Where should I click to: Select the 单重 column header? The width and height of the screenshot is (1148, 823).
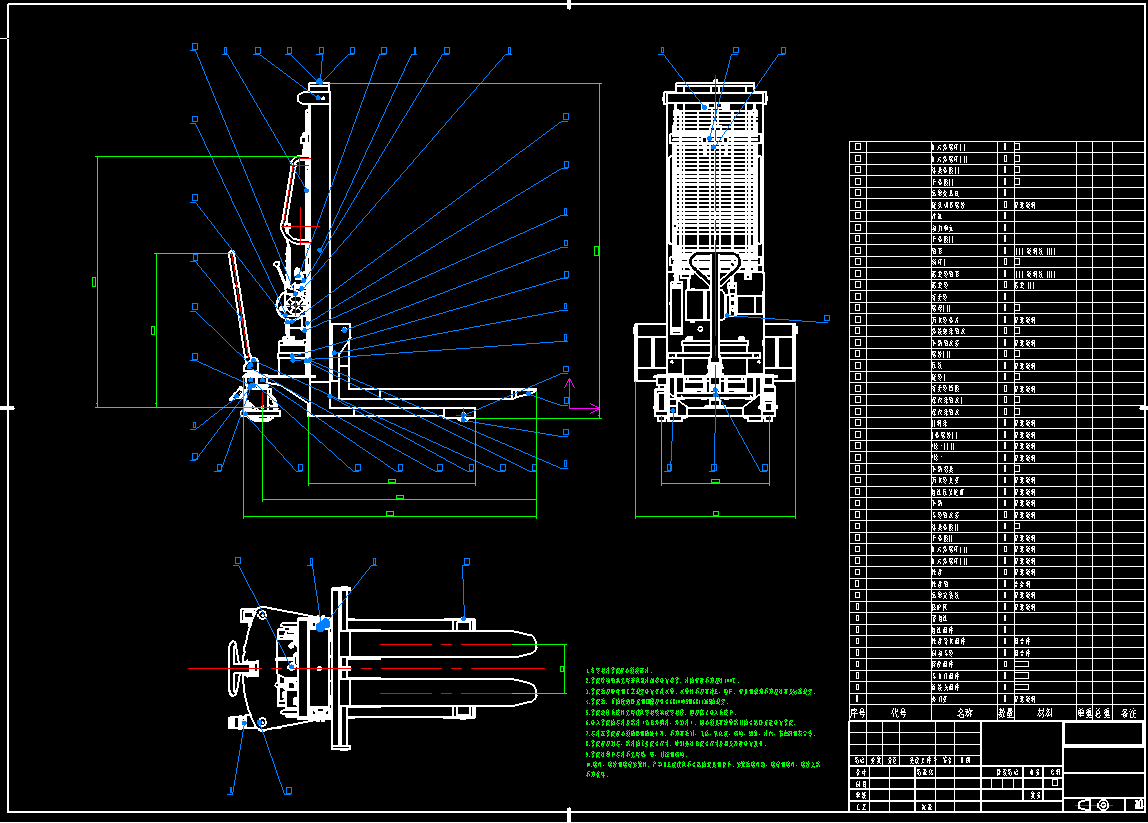1084,712
